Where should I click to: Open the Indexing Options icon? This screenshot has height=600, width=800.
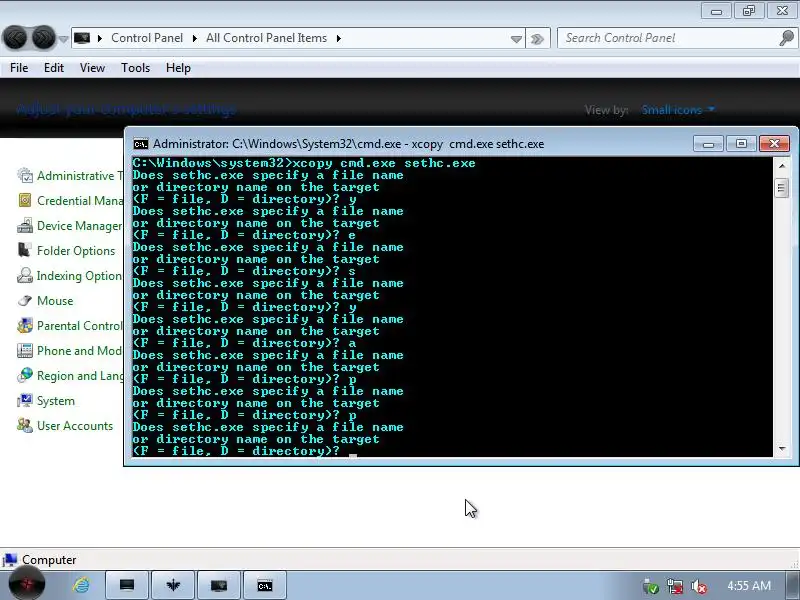(x=24, y=276)
